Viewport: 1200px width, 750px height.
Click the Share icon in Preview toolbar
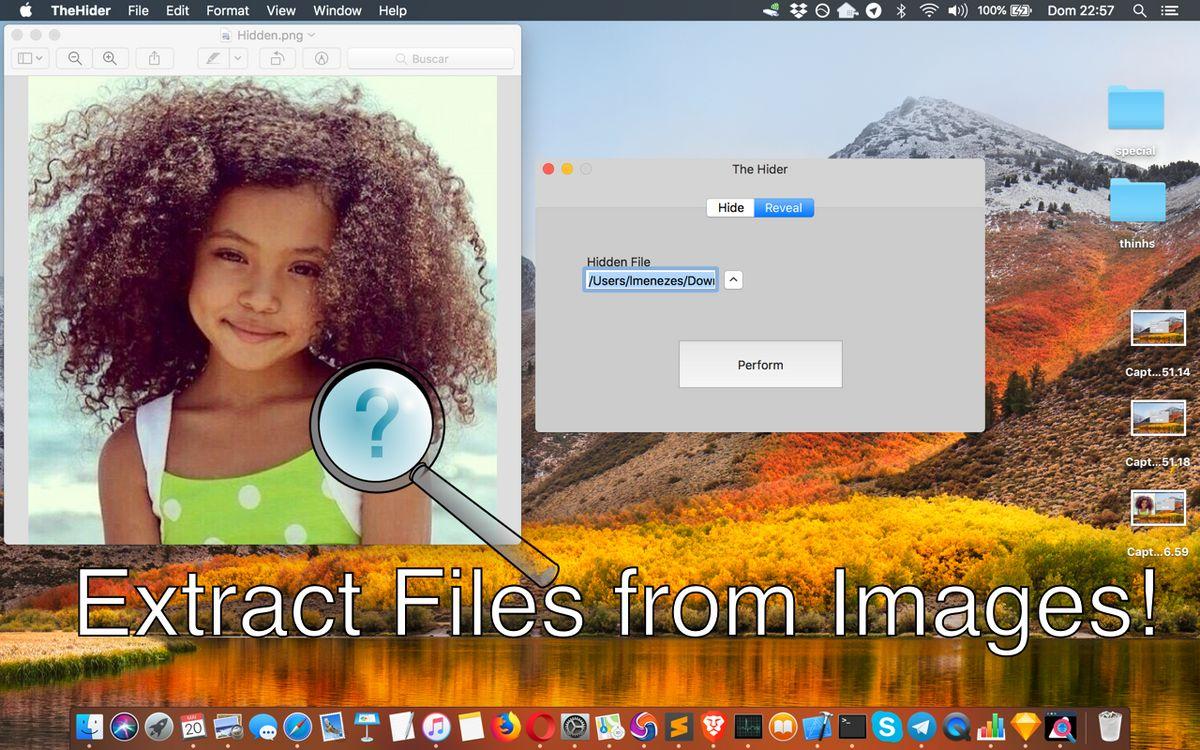point(154,59)
